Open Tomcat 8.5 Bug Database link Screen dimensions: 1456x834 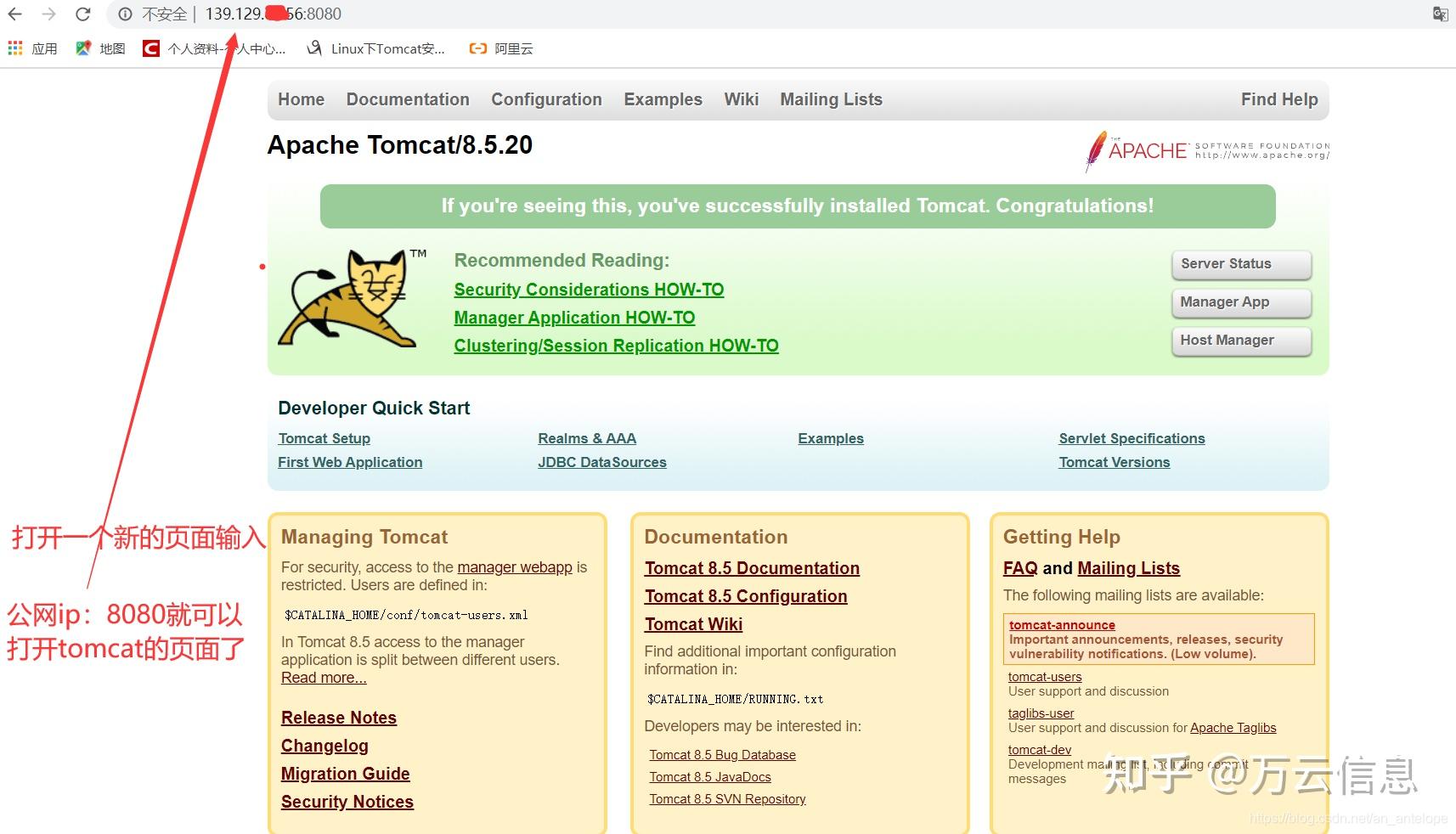pyautogui.click(x=723, y=755)
